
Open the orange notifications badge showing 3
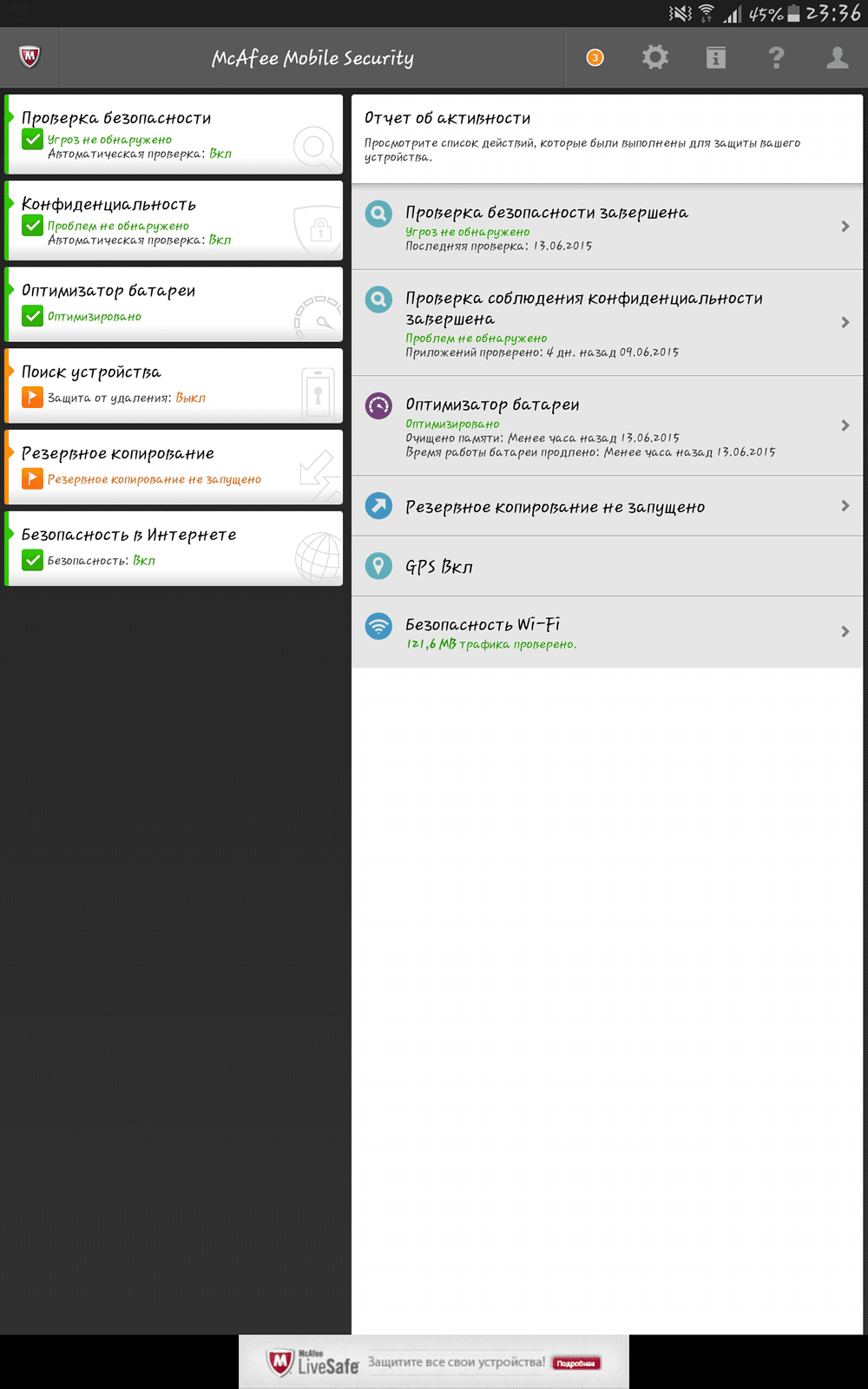tap(595, 57)
